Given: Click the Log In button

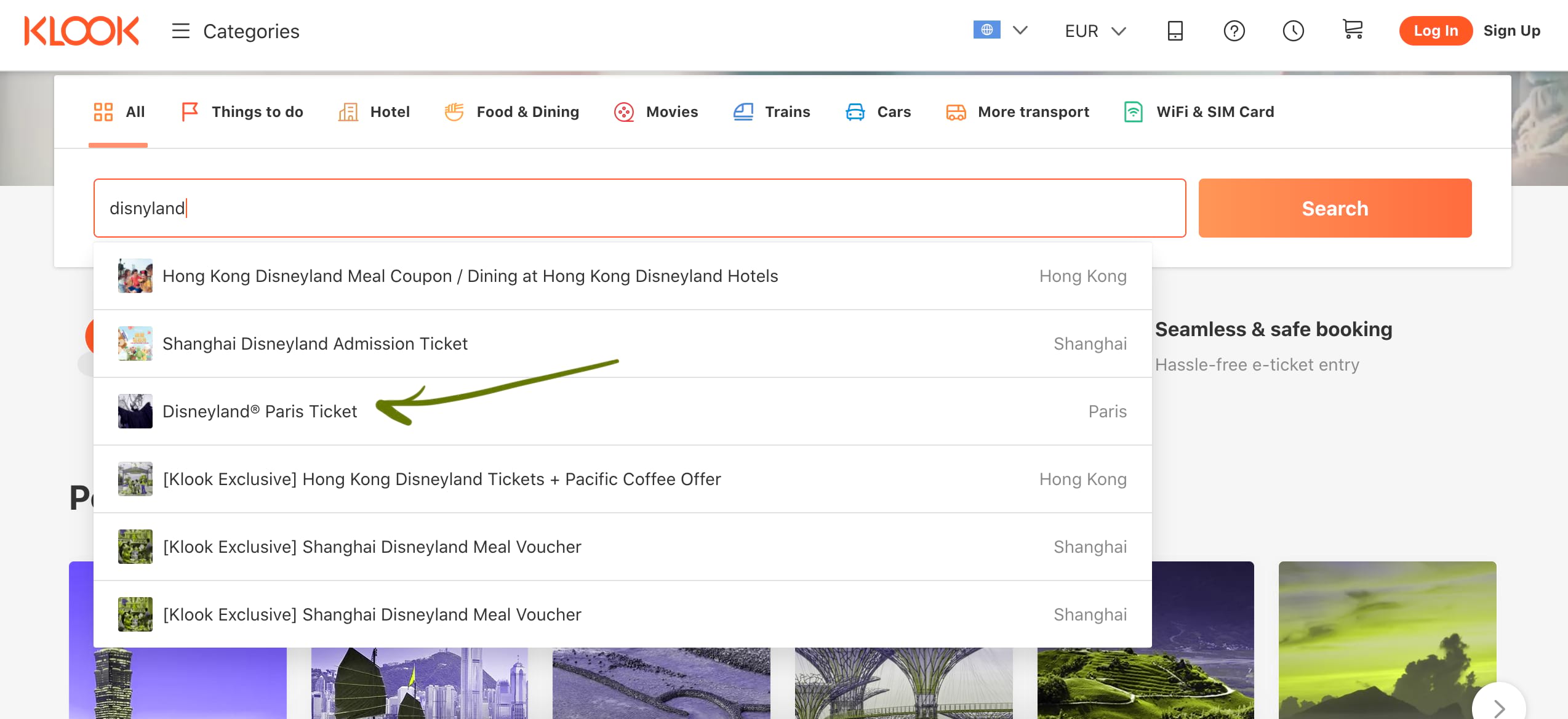Looking at the screenshot, I should tap(1436, 31).
